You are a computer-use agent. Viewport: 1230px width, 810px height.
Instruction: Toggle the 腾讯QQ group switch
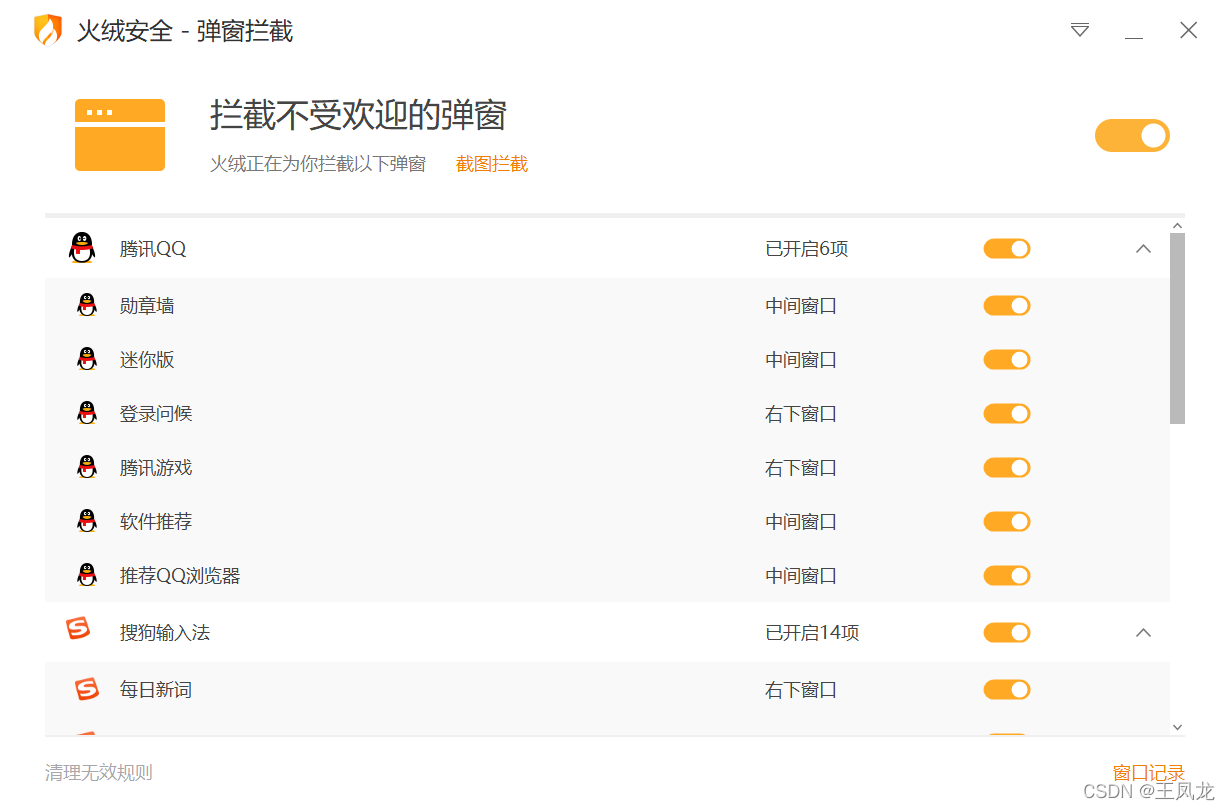[x=1007, y=249]
